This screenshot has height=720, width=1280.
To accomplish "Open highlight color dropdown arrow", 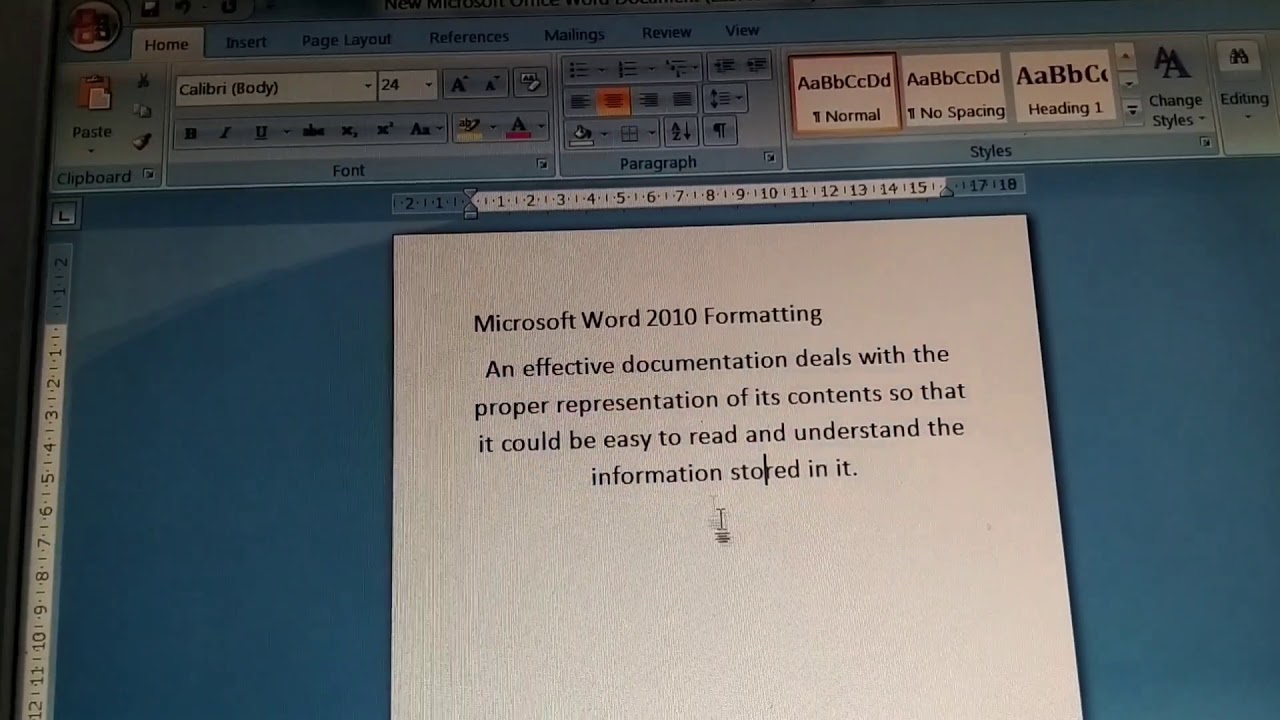I will (x=493, y=127).
